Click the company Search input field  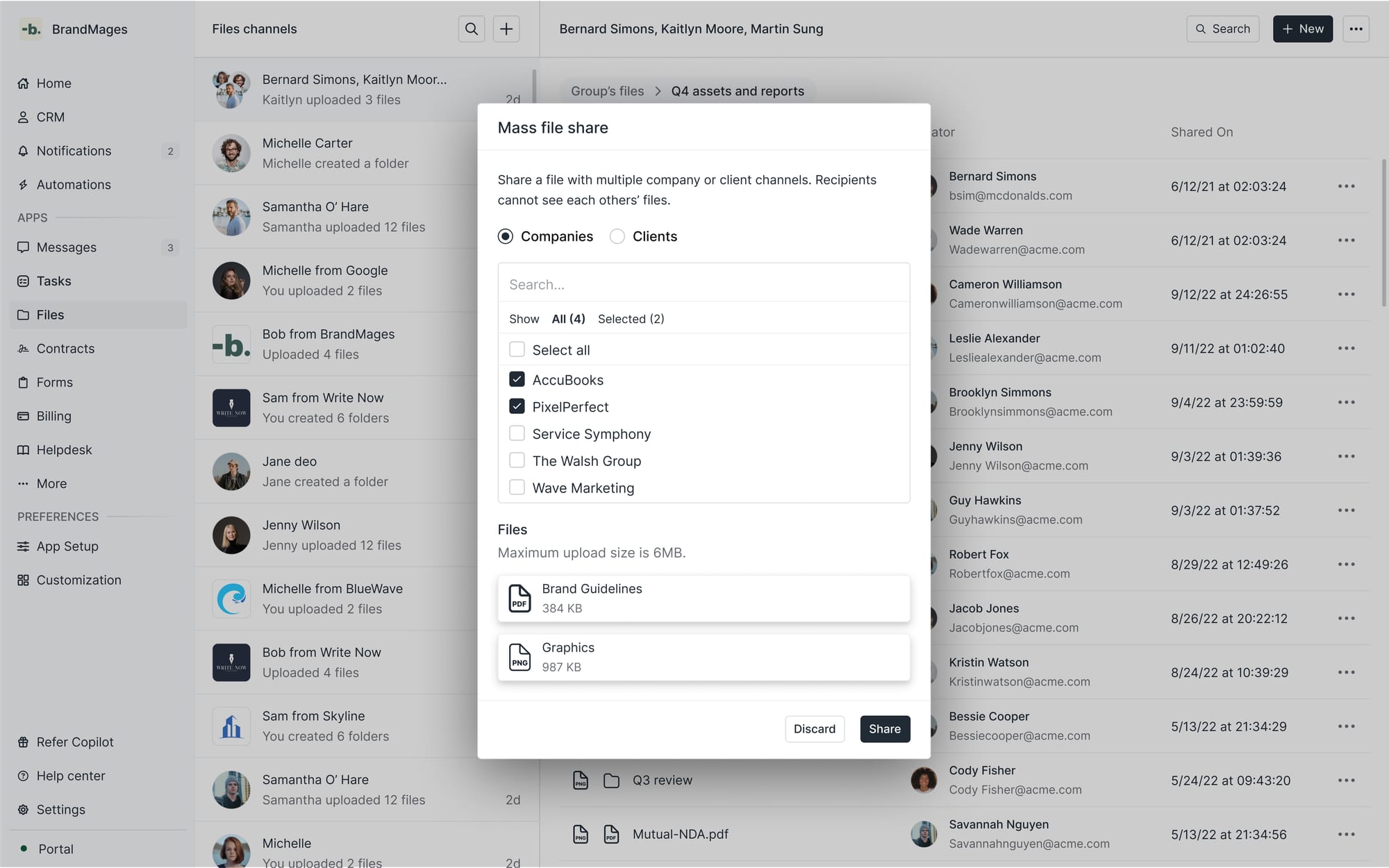703,284
